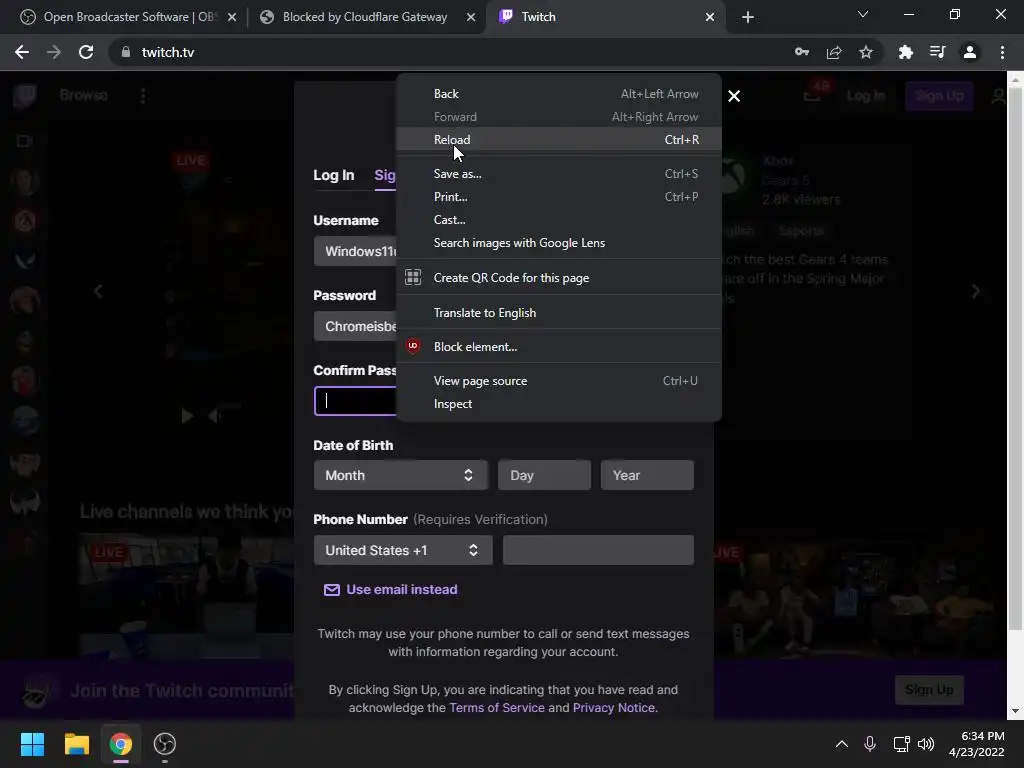Viewport: 1024px width, 768px height.
Task: Open the Chrome profile avatar icon
Action: point(970,52)
